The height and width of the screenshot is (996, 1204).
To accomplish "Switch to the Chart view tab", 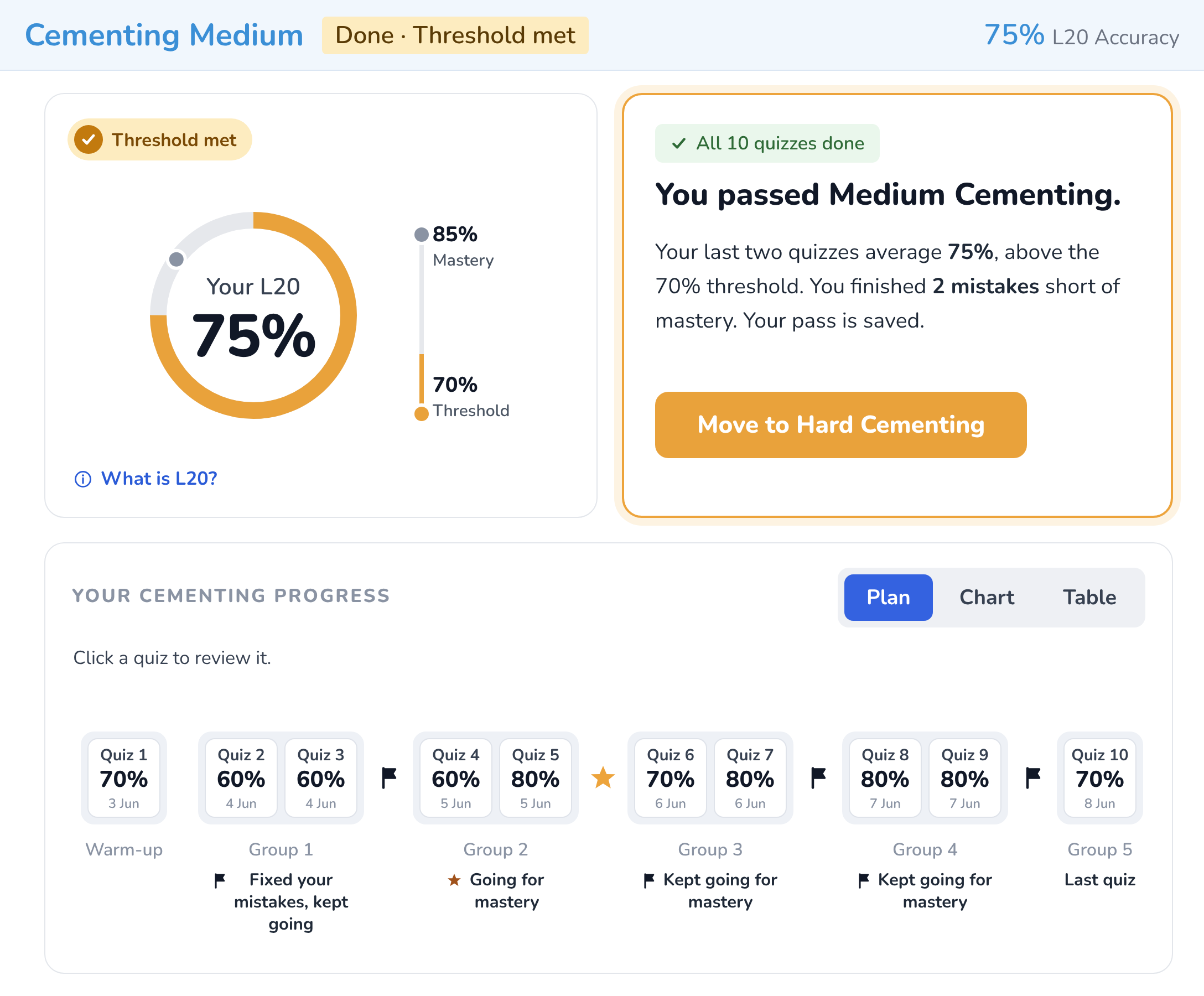I will [987, 597].
